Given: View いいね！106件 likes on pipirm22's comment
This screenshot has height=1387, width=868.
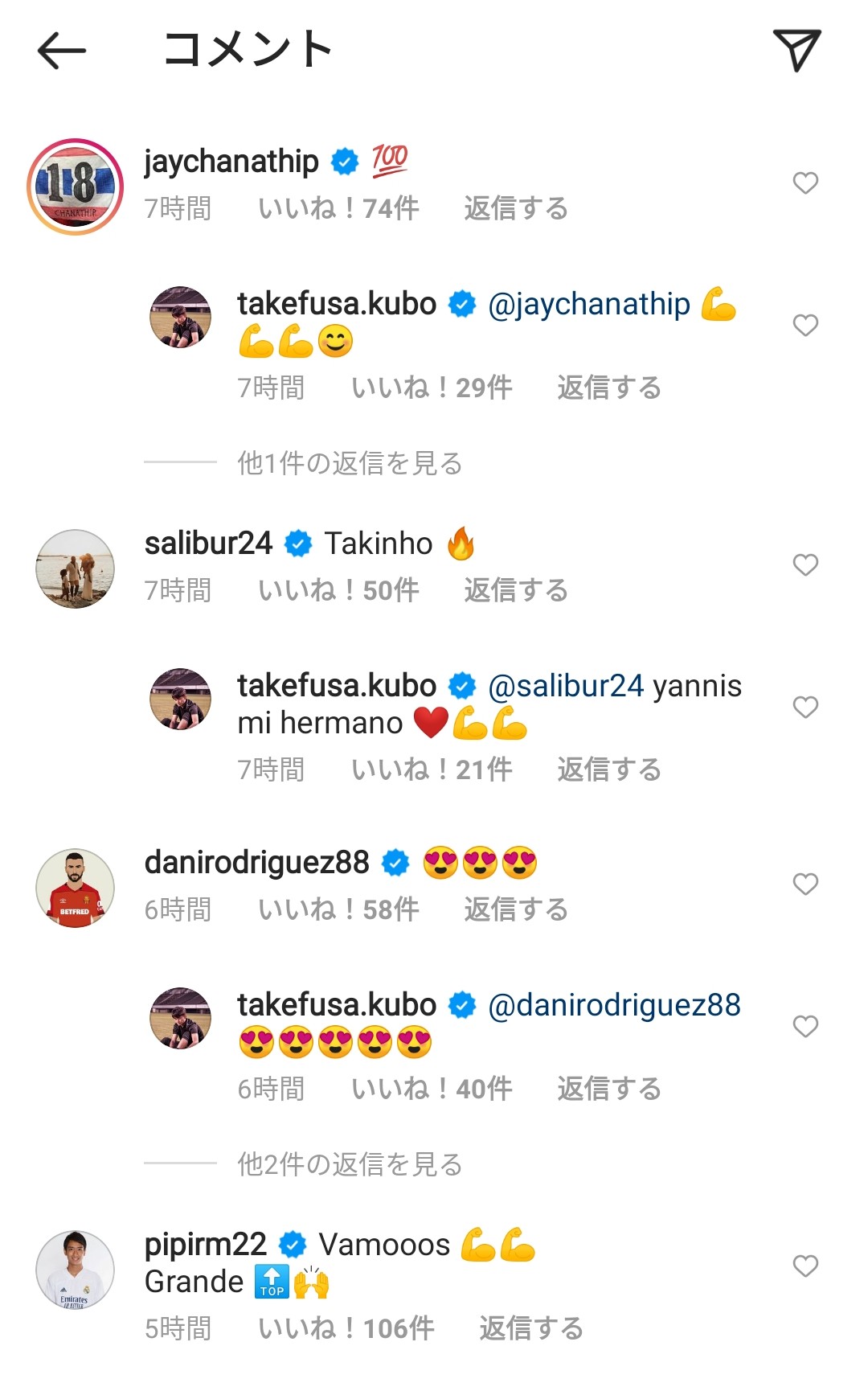Looking at the screenshot, I should [x=346, y=1328].
